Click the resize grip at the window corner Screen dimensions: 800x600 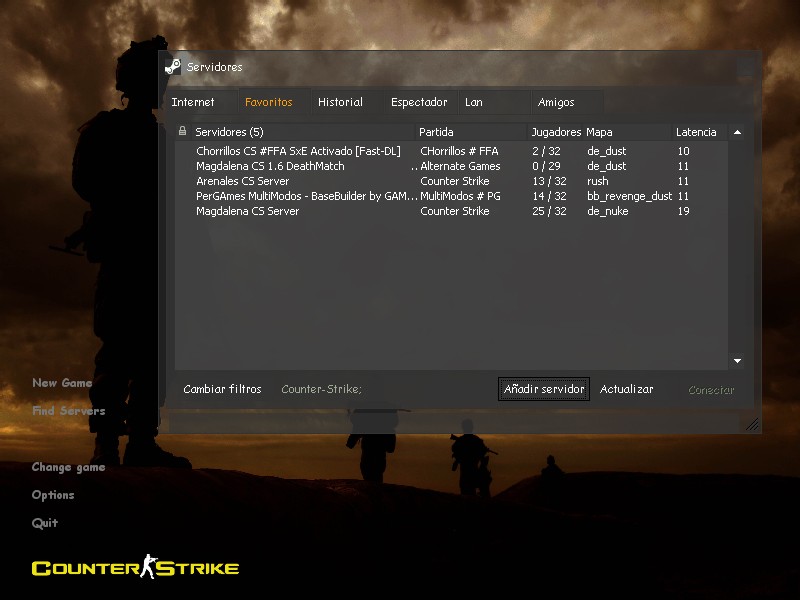[753, 424]
